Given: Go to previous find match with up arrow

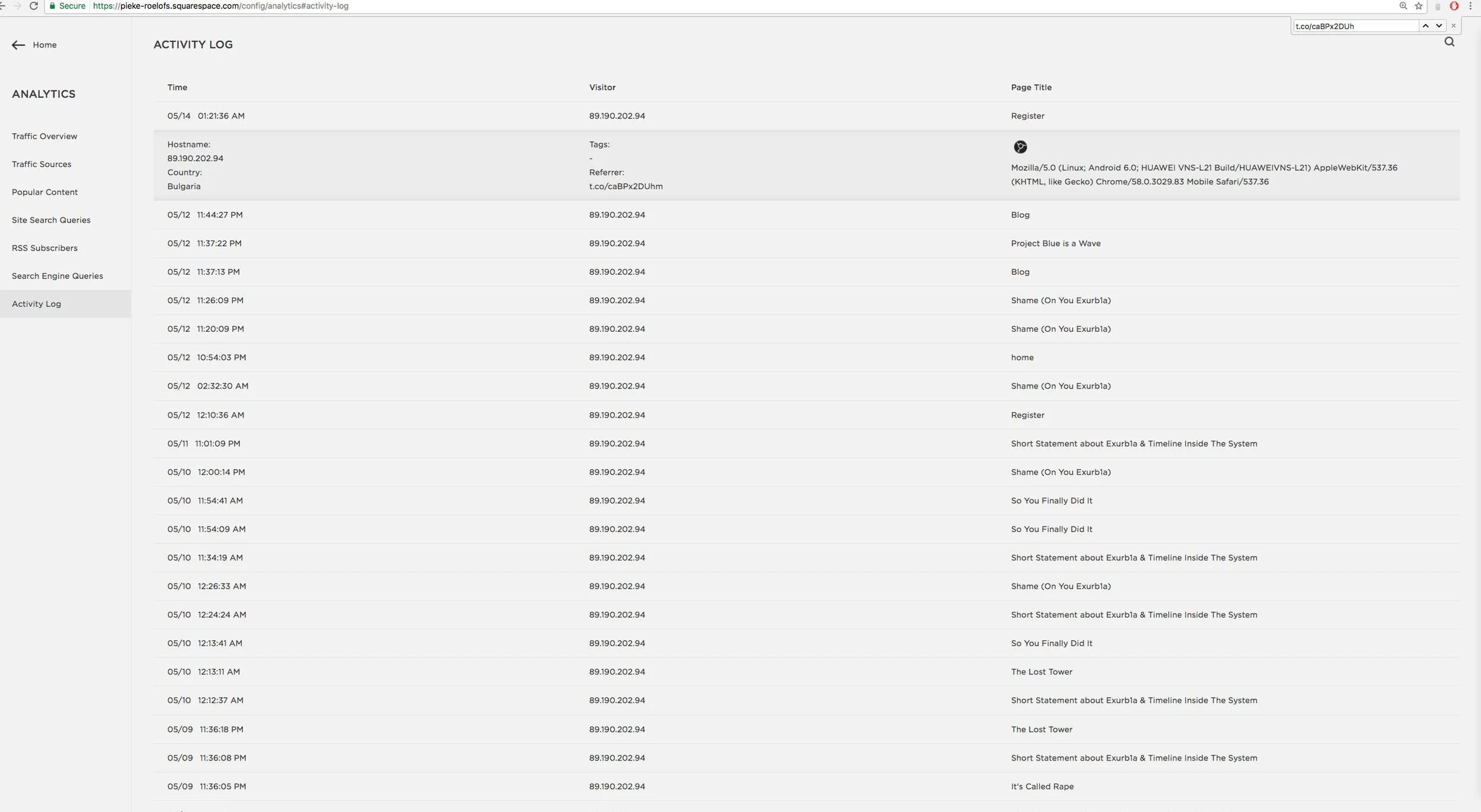Looking at the screenshot, I should point(1425,26).
